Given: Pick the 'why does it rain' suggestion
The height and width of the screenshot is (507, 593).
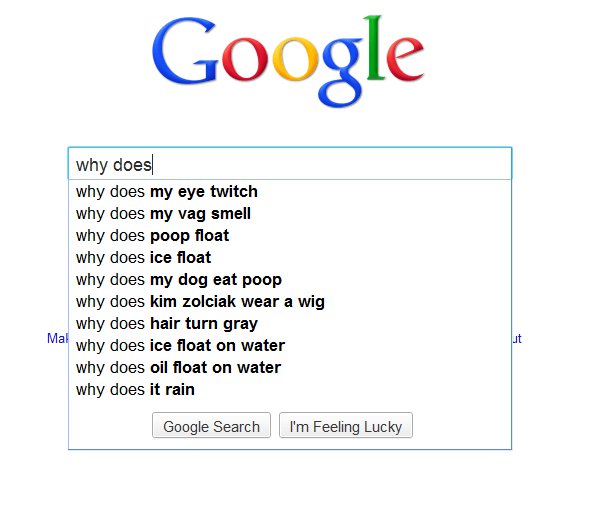Looking at the screenshot, I should click(x=290, y=389).
